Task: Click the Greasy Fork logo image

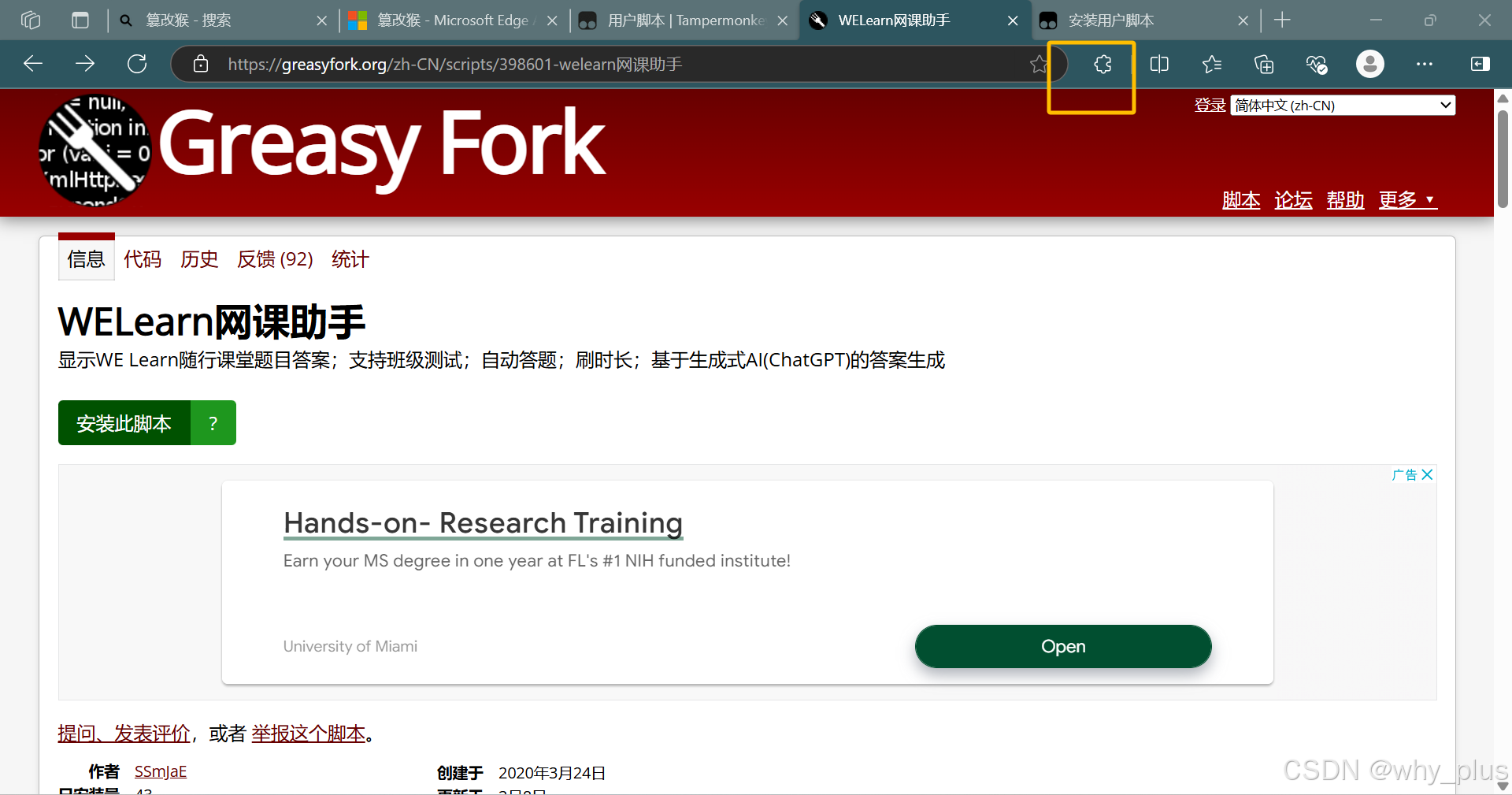Action: coord(94,151)
